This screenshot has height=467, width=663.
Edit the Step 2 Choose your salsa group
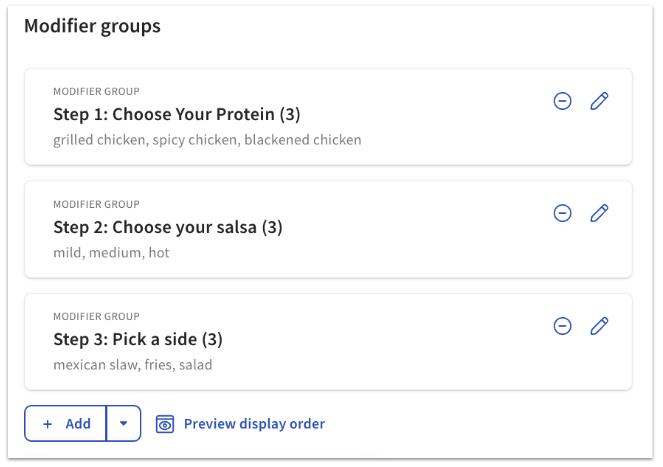[x=599, y=213]
